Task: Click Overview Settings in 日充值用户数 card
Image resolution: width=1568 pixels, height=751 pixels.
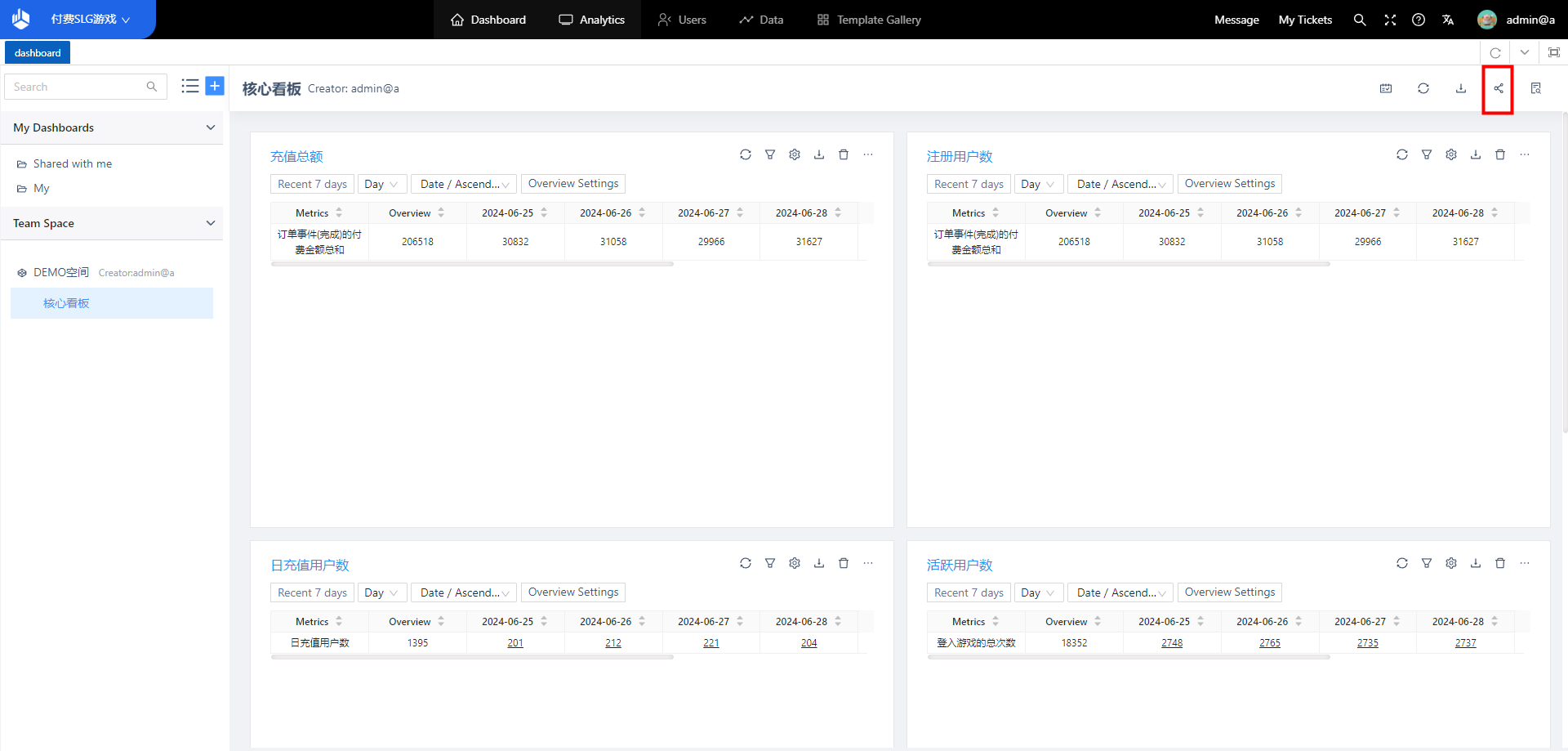Action: (x=572, y=592)
